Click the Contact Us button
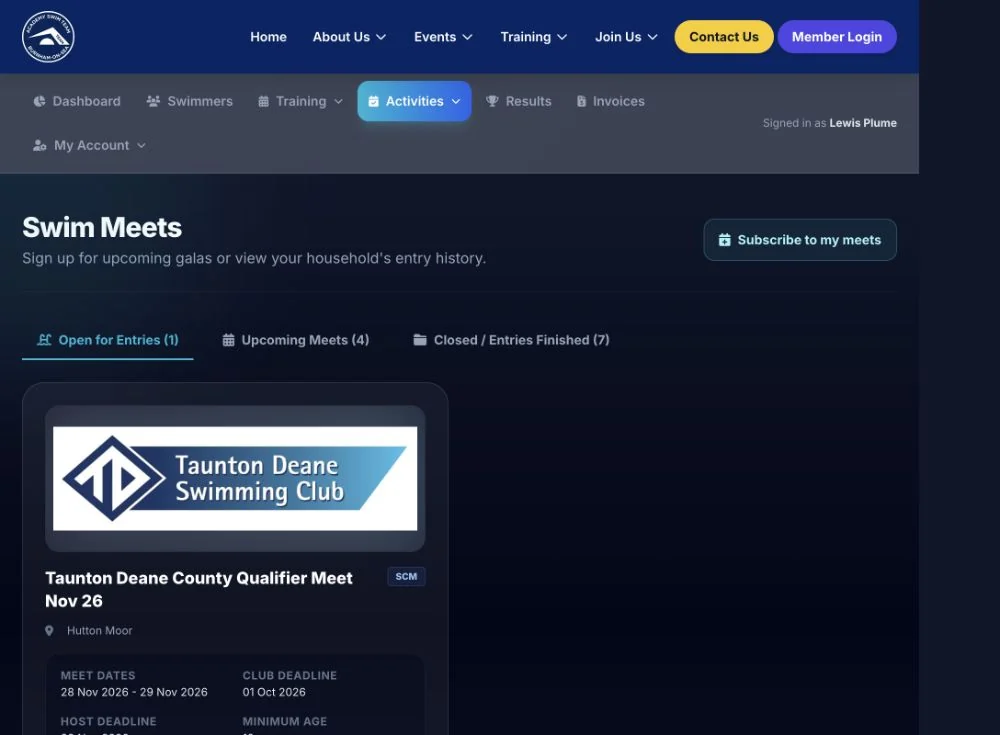 pos(724,37)
